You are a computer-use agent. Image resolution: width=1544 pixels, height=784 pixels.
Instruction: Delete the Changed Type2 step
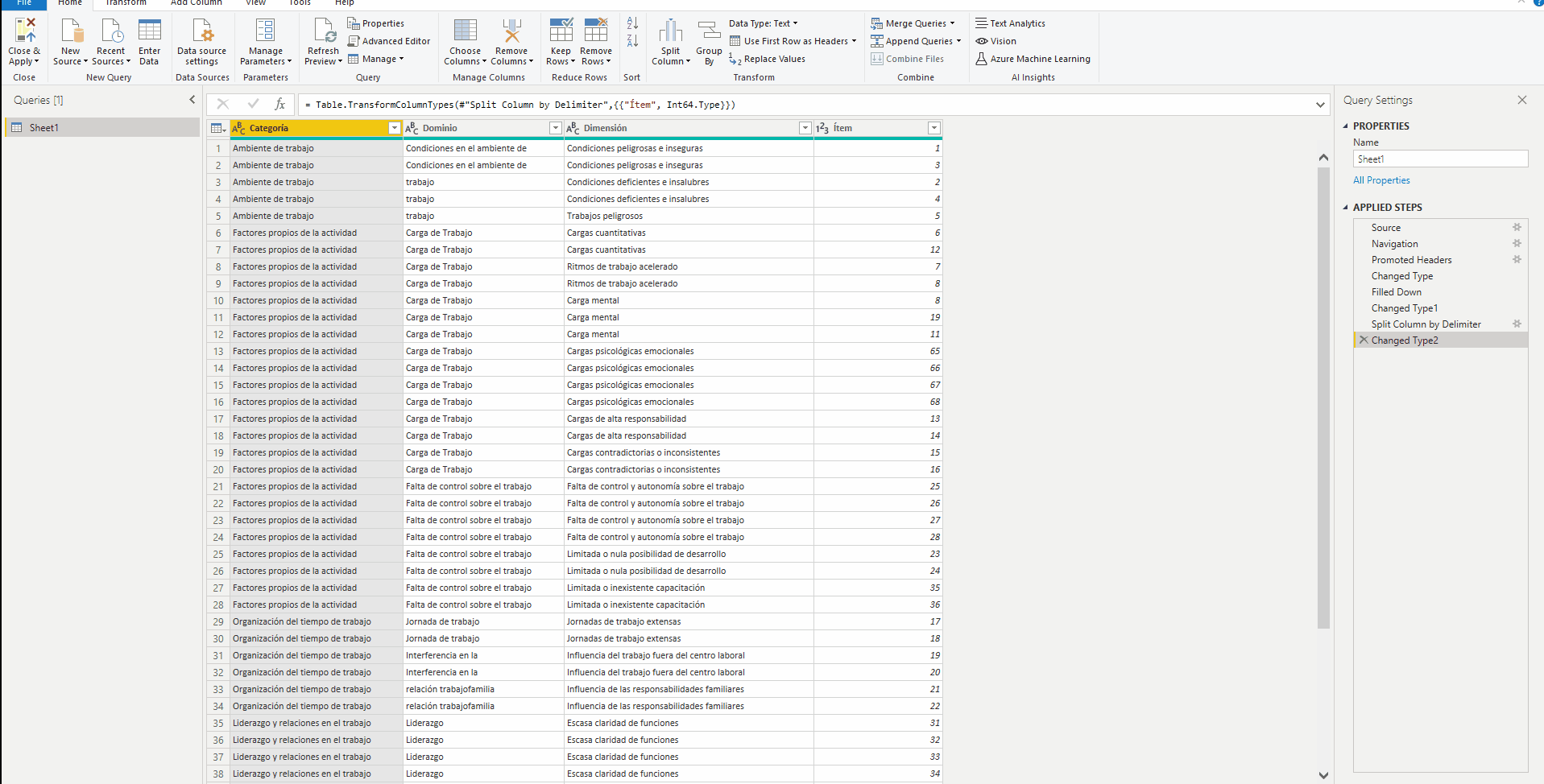1364,340
